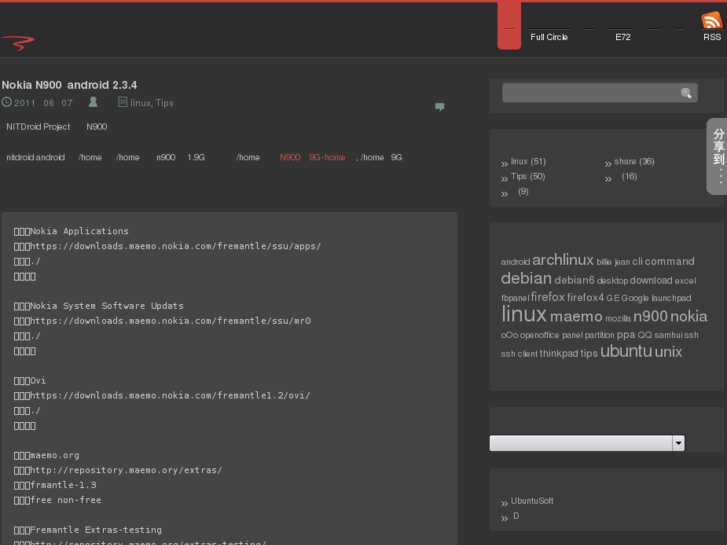This screenshot has height=545, width=727.
Task: Click the search magnifier icon
Action: tap(686, 93)
